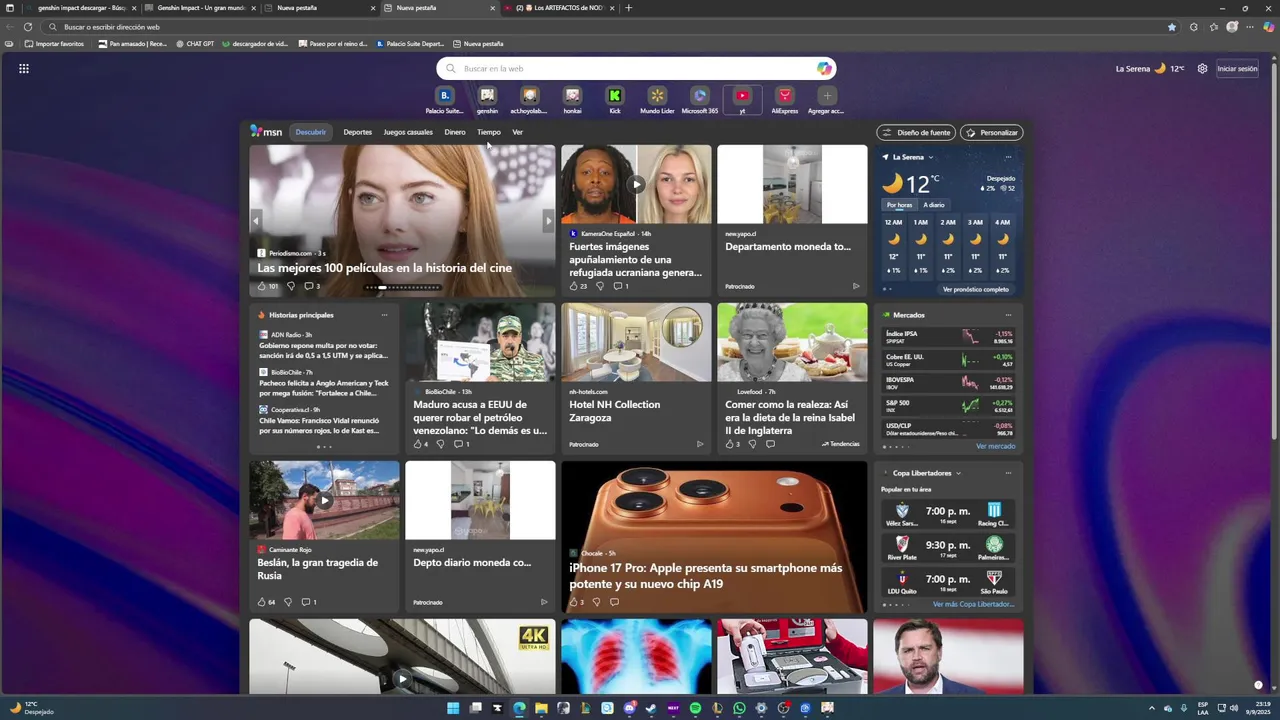
Task: Switch weather to Por horas view
Action: pyautogui.click(x=899, y=205)
